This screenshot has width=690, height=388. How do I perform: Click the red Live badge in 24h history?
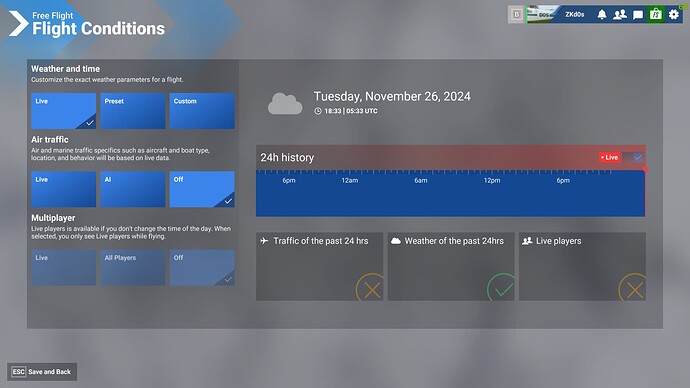609,157
